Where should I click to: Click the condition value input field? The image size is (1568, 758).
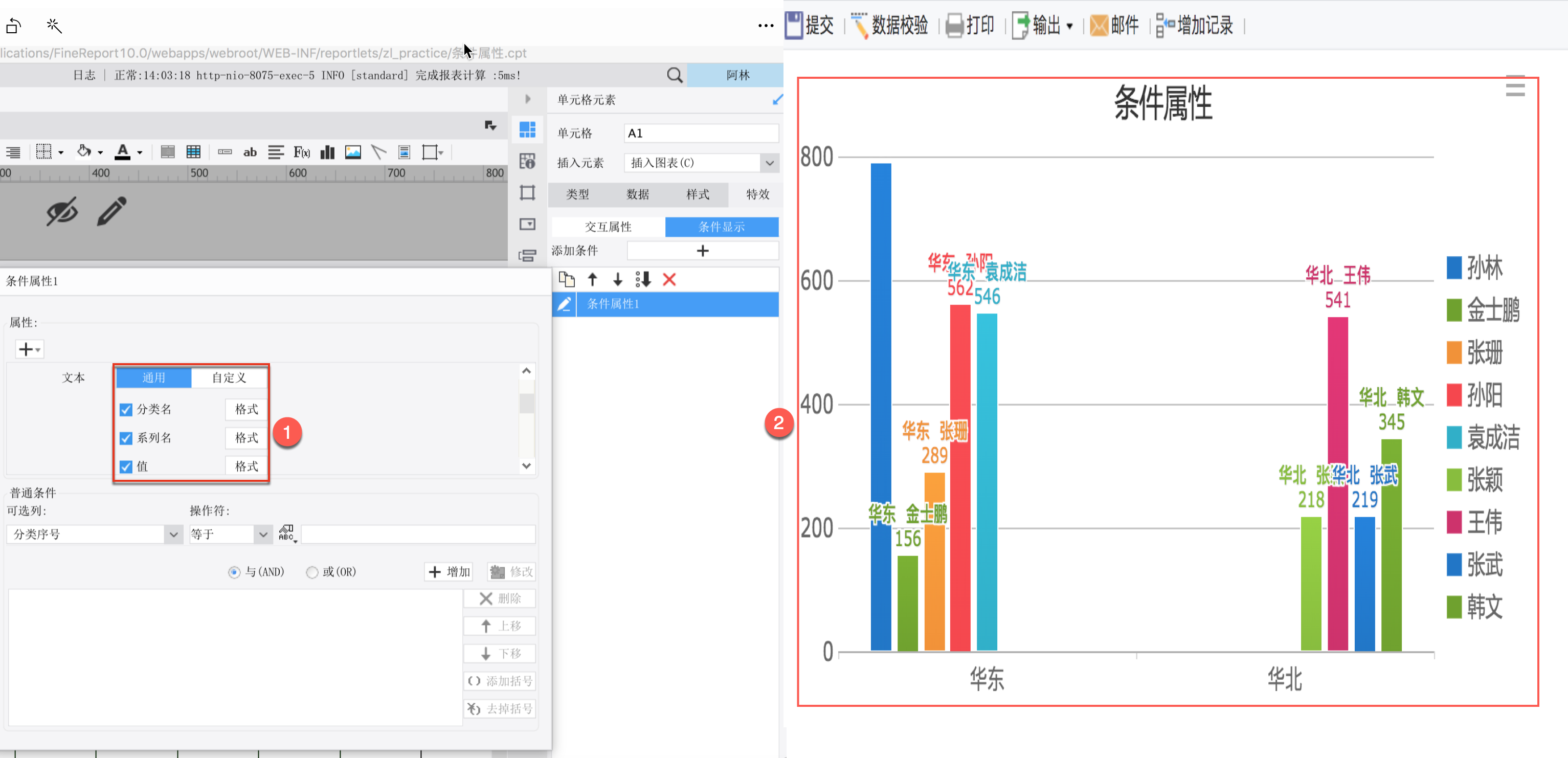tap(418, 534)
